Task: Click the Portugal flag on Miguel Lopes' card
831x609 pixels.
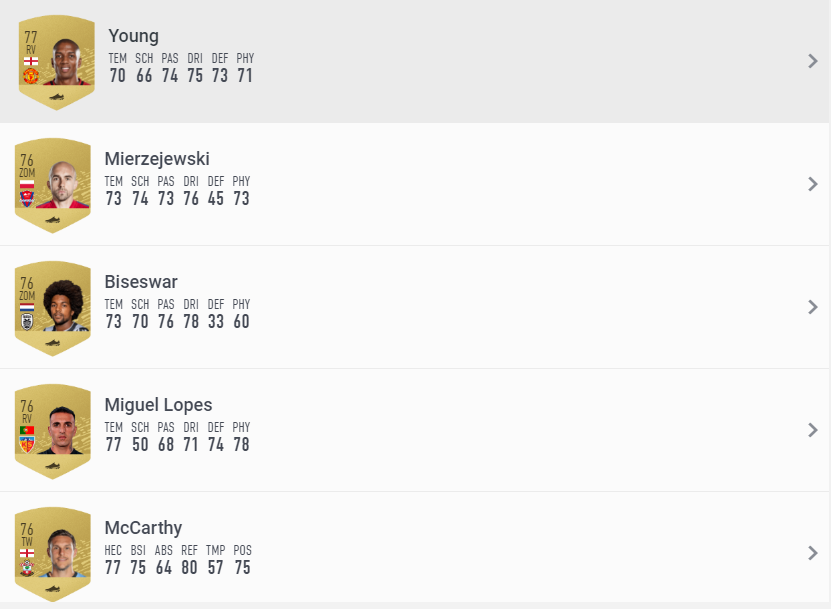Action: (x=27, y=431)
